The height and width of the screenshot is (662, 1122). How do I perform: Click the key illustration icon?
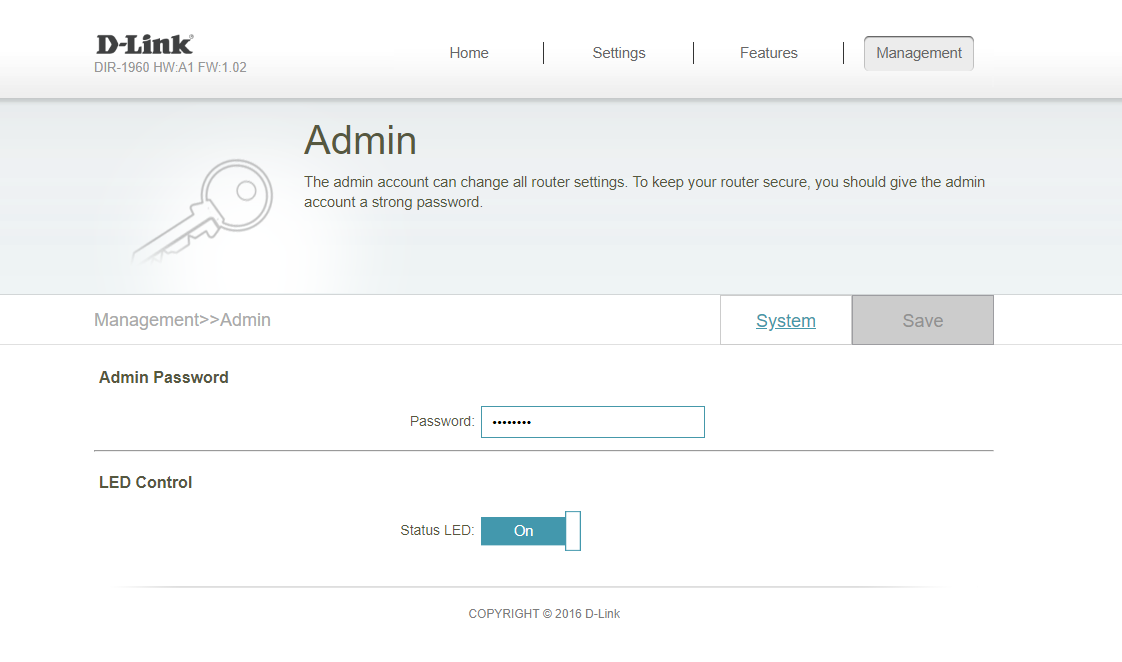[x=203, y=210]
